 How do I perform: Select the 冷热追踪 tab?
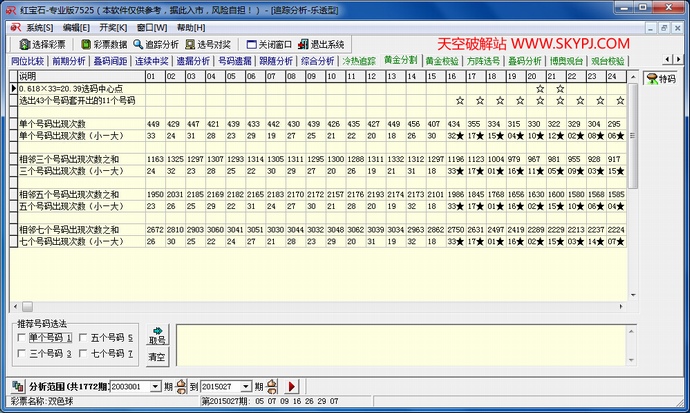[359, 61]
